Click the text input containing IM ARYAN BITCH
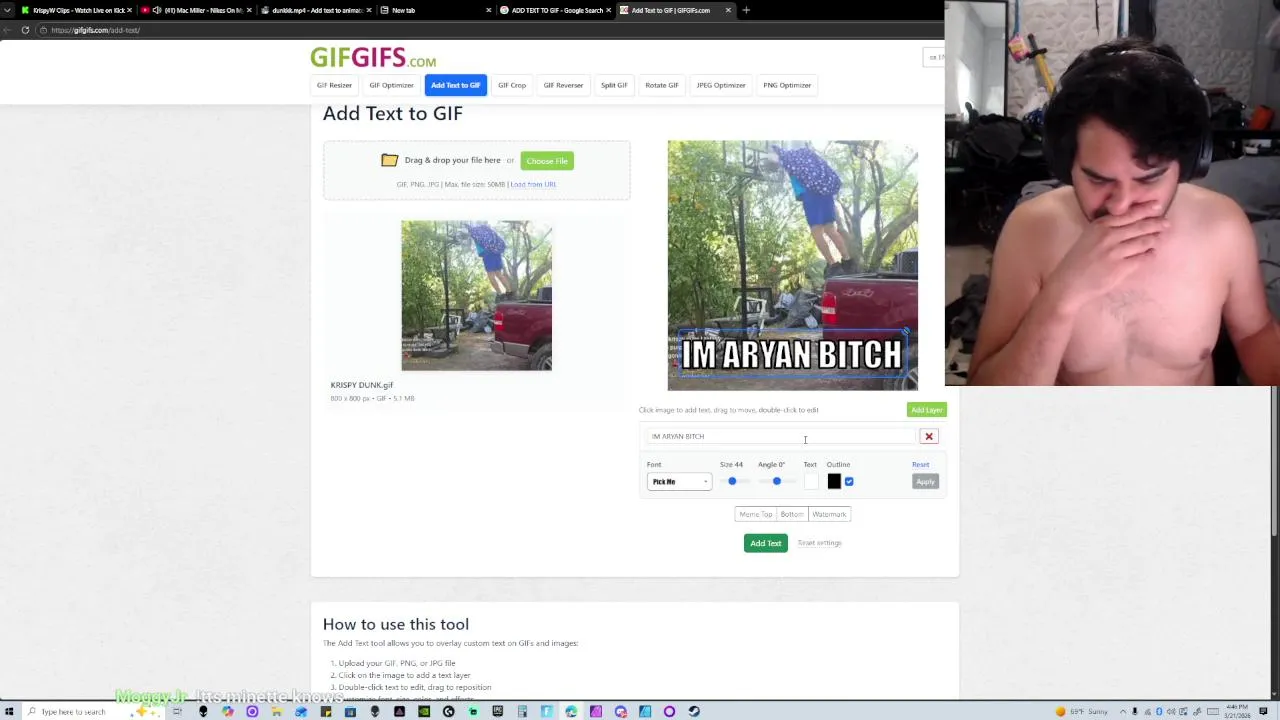Screen dimensions: 1280x720 pos(780,436)
